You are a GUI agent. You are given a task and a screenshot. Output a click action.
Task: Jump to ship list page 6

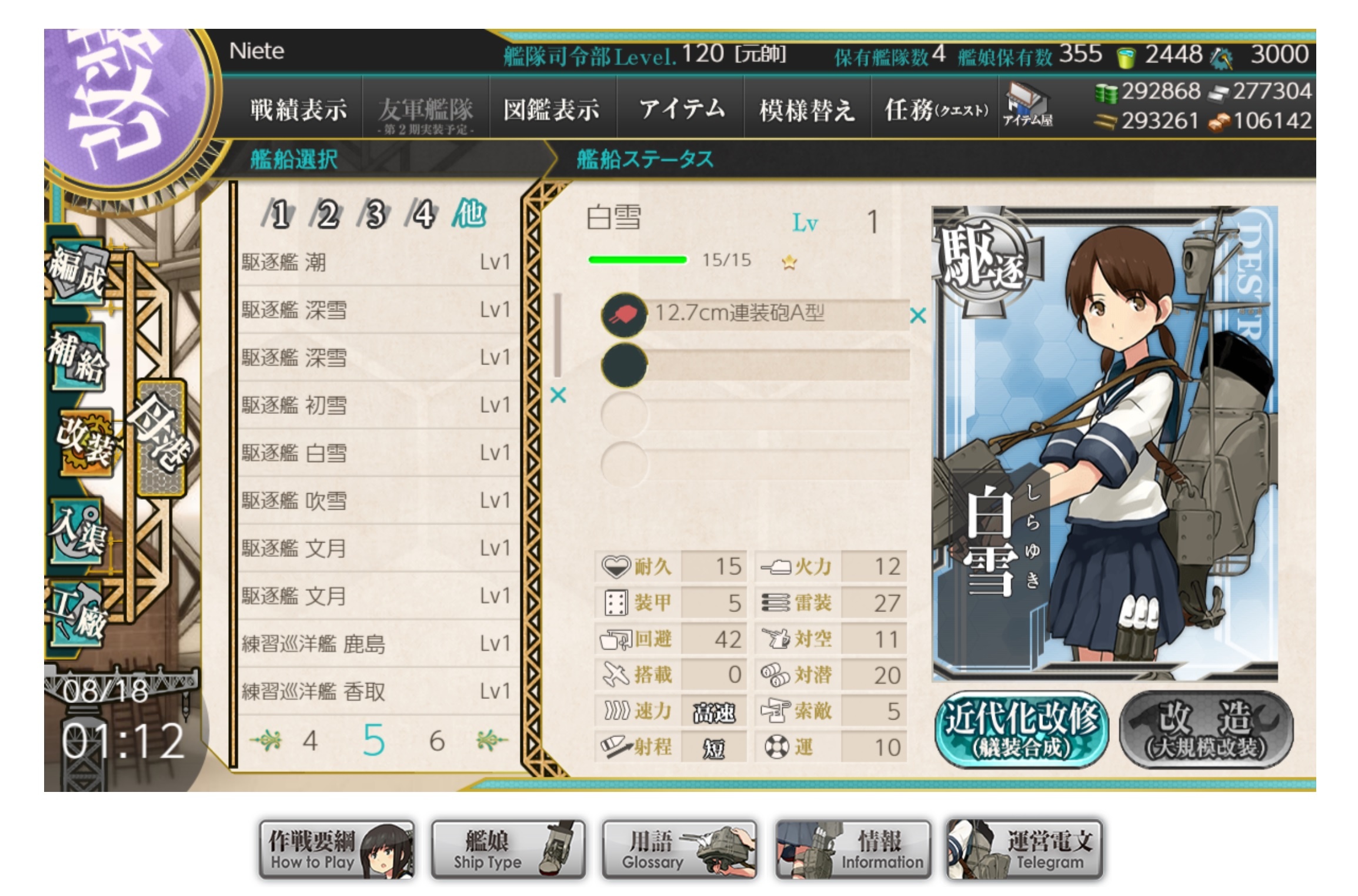436,741
